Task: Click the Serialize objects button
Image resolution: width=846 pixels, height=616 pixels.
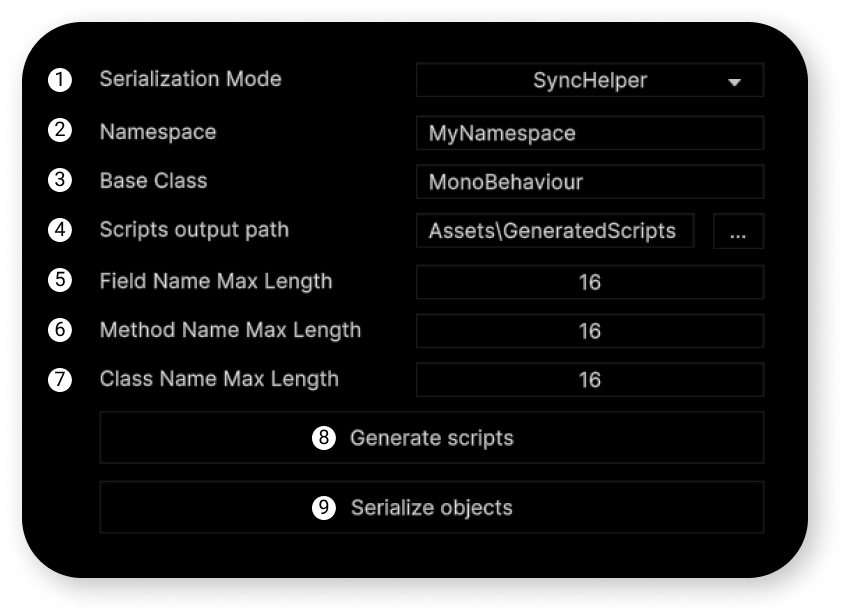Action: (x=432, y=508)
